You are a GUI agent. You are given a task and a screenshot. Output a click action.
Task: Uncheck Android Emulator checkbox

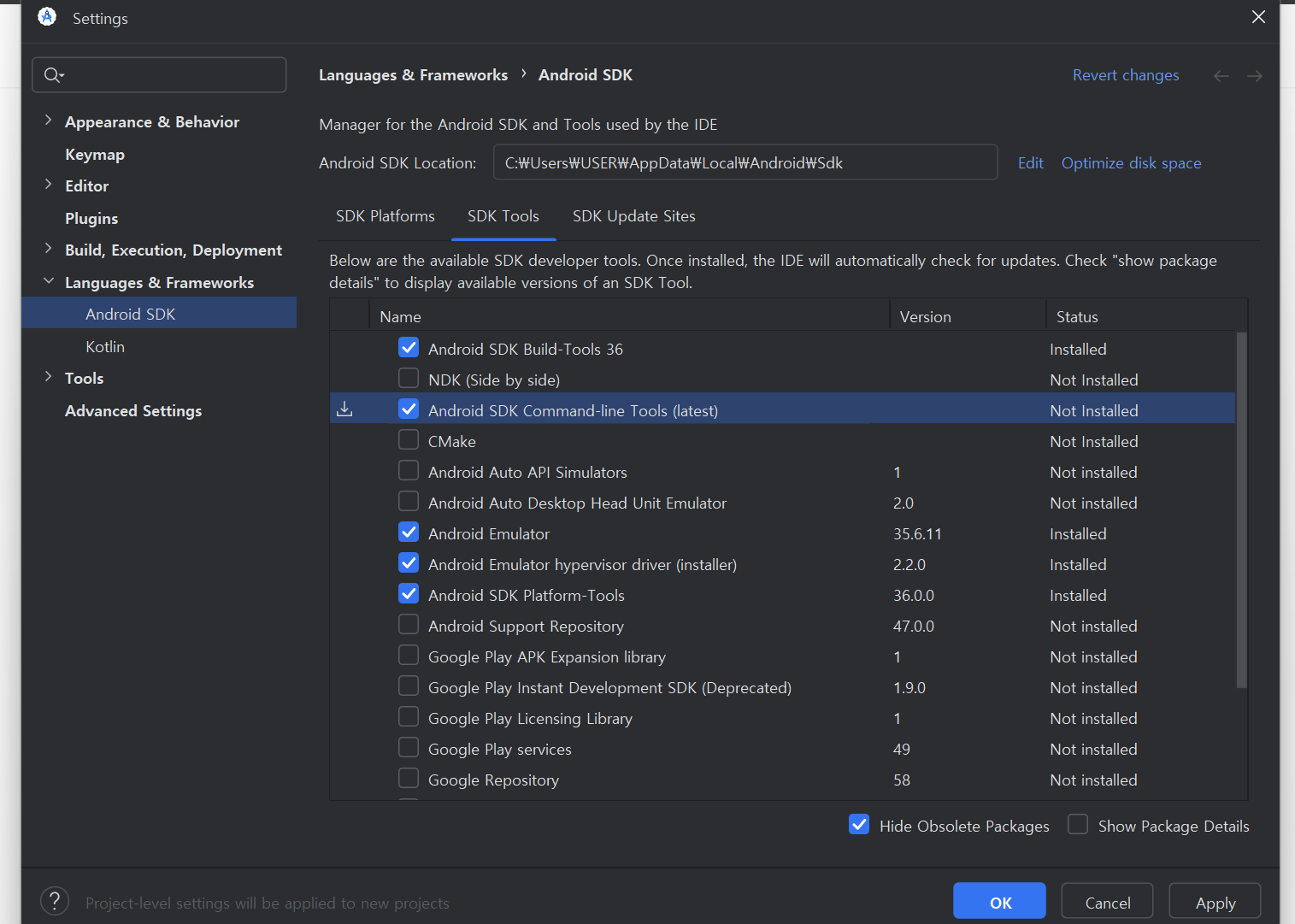point(409,533)
